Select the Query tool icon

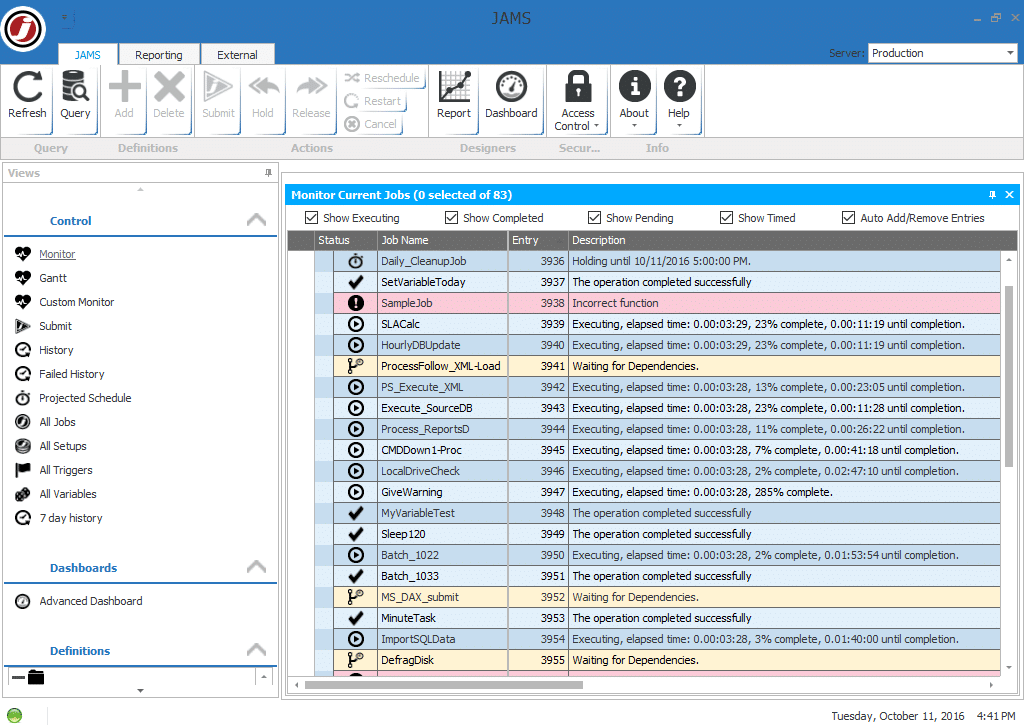75,95
